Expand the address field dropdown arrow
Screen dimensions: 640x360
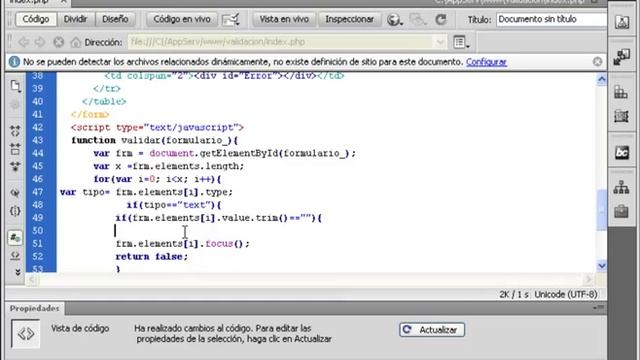pos(440,42)
